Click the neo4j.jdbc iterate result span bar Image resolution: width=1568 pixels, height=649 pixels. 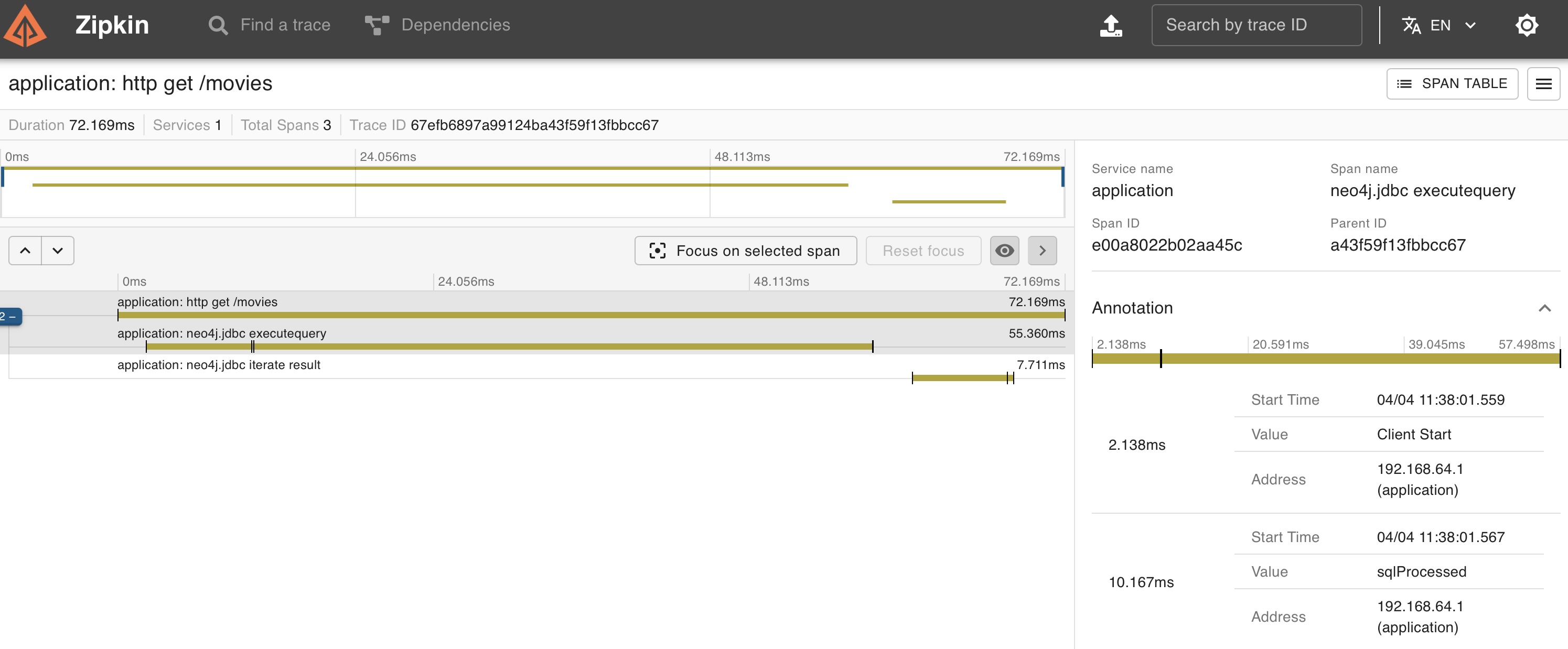tap(961, 378)
